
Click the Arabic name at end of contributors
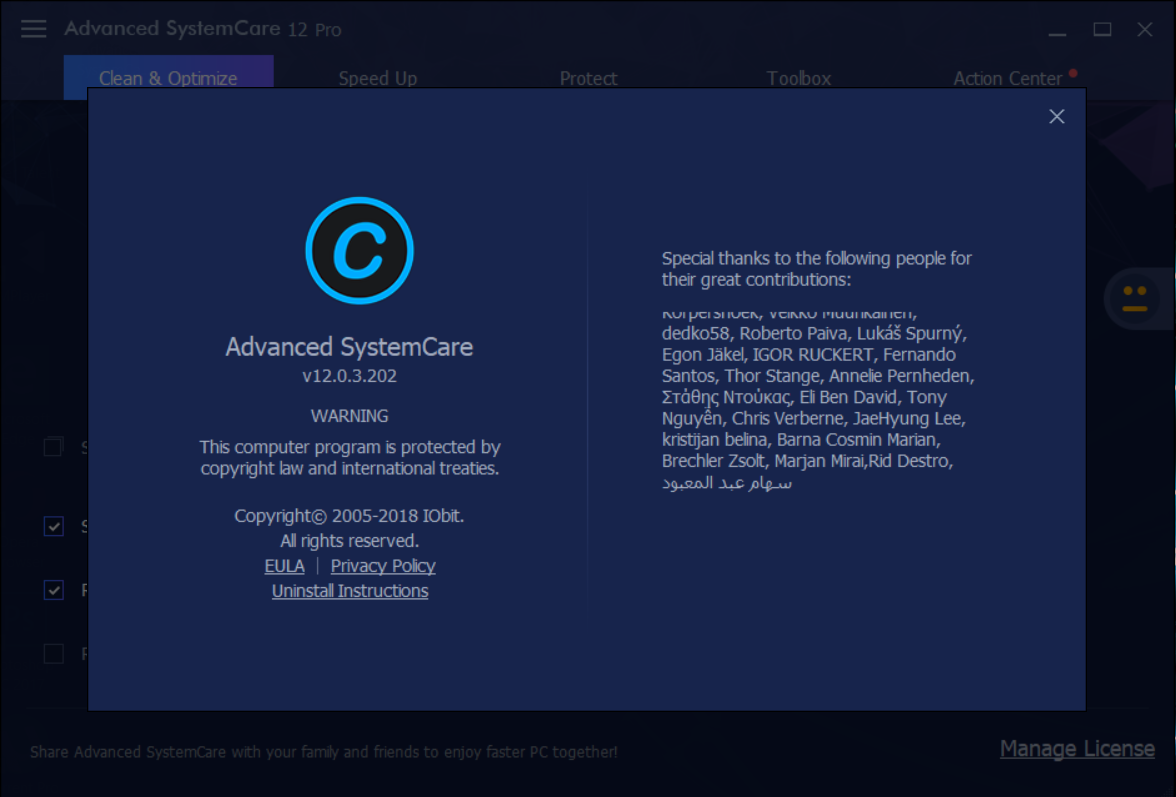coord(727,483)
